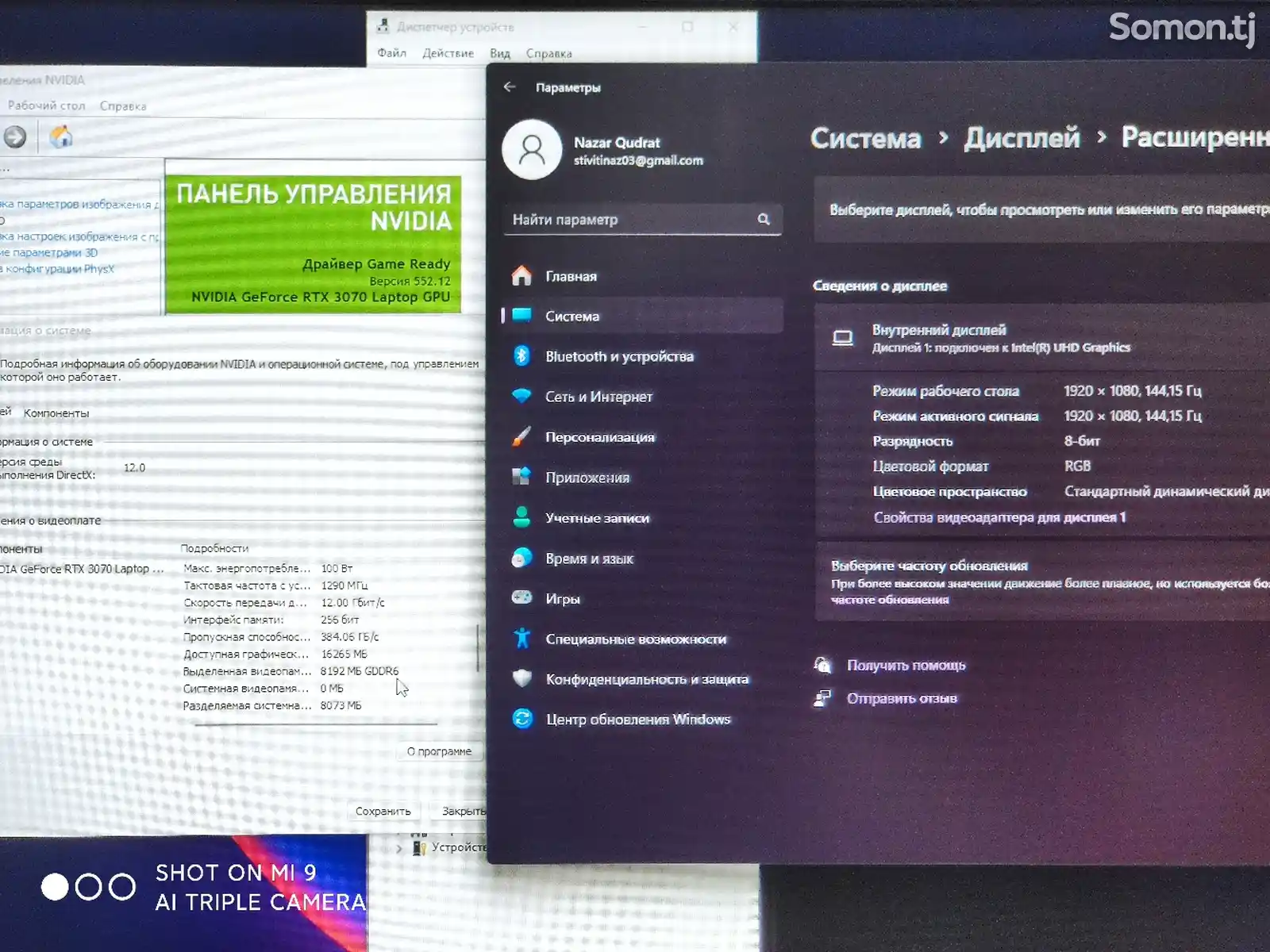Click the Закрыть button in NVIDIA dialog
Image resolution: width=1270 pixels, height=952 pixels.
click(x=462, y=811)
